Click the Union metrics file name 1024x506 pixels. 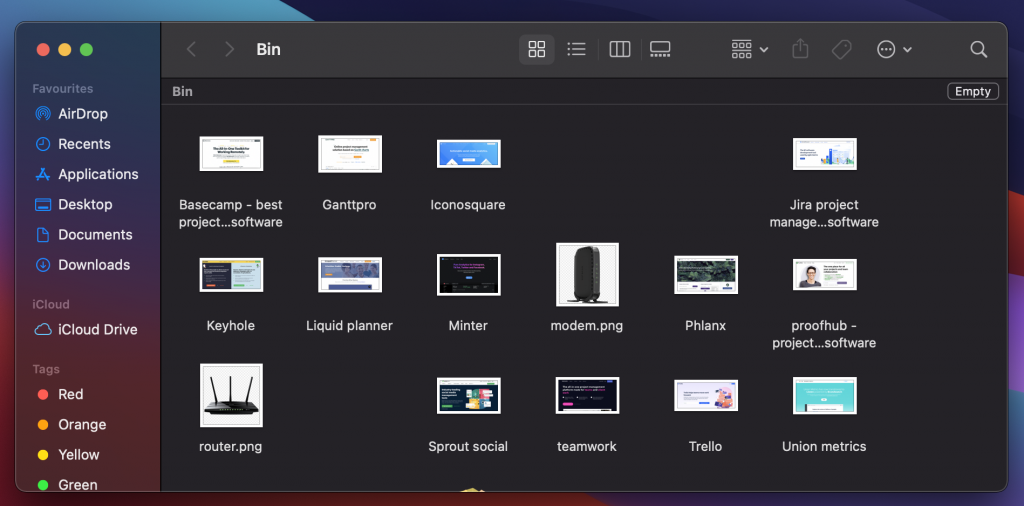point(824,447)
